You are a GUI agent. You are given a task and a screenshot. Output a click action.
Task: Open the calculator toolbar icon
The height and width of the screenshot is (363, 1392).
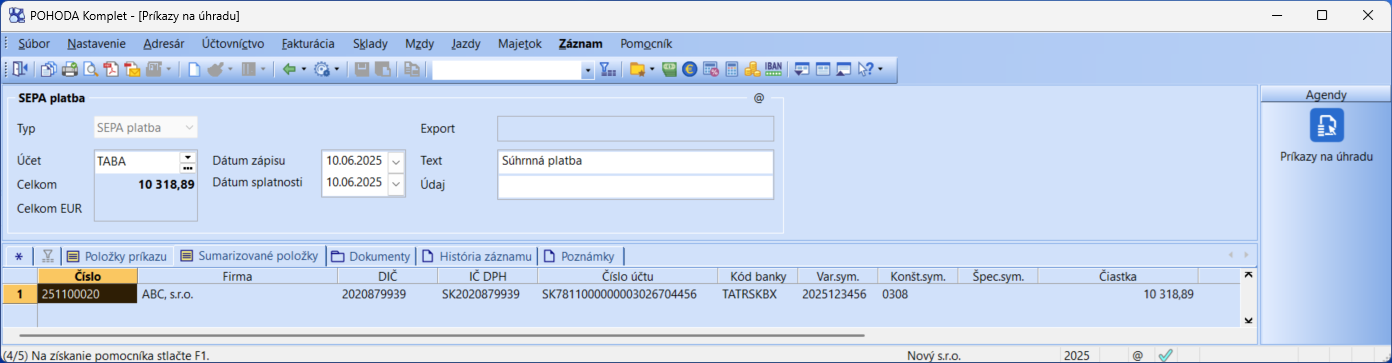click(x=731, y=70)
